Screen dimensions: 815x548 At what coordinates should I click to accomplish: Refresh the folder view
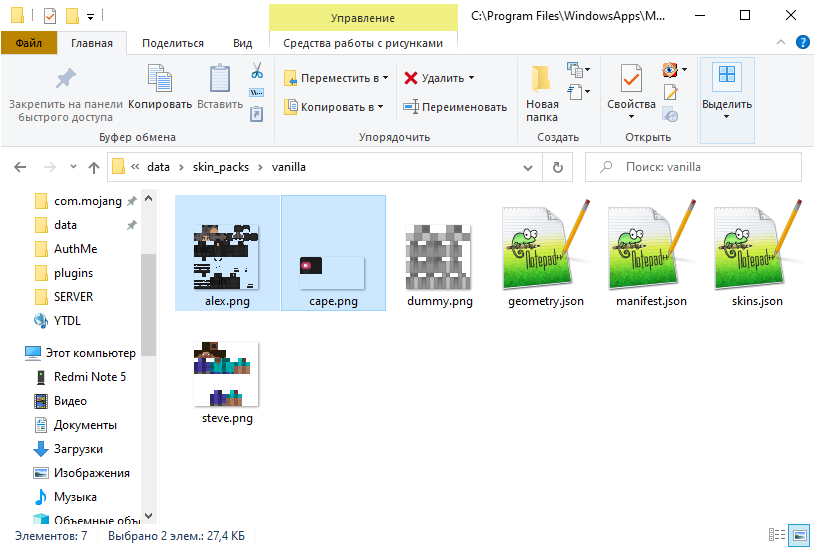coord(557,167)
